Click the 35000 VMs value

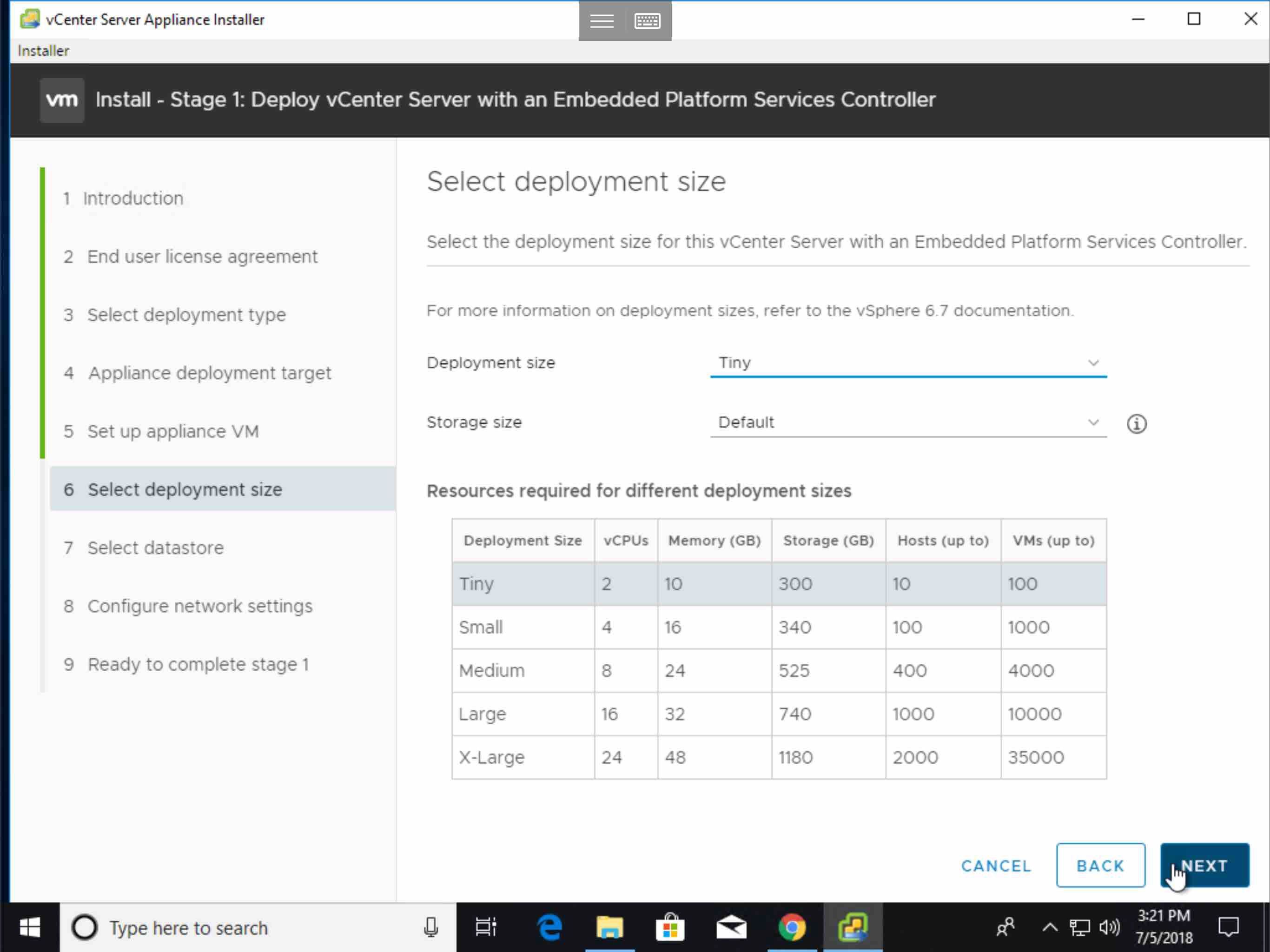(x=1036, y=757)
